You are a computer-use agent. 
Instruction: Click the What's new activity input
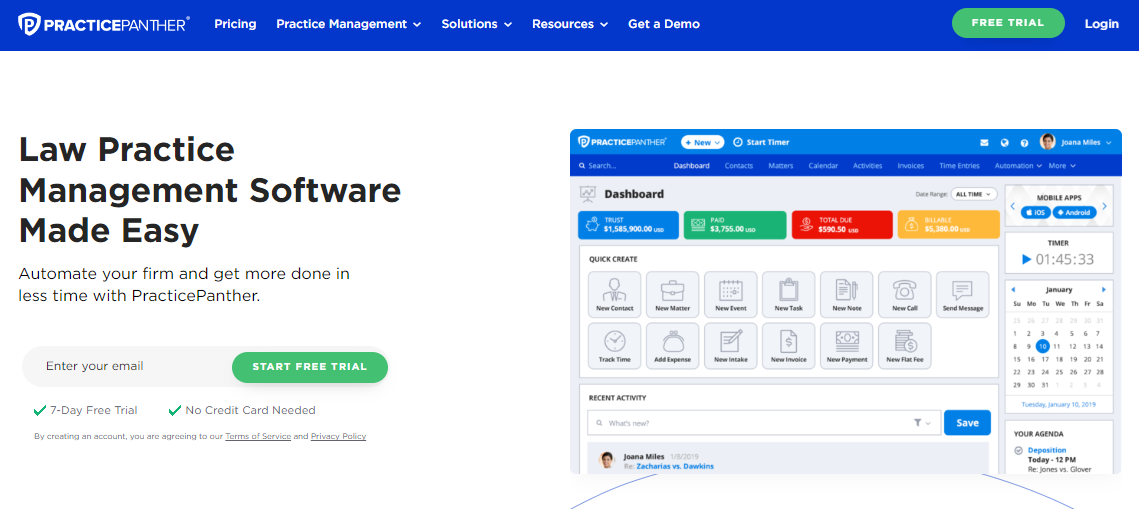point(764,423)
